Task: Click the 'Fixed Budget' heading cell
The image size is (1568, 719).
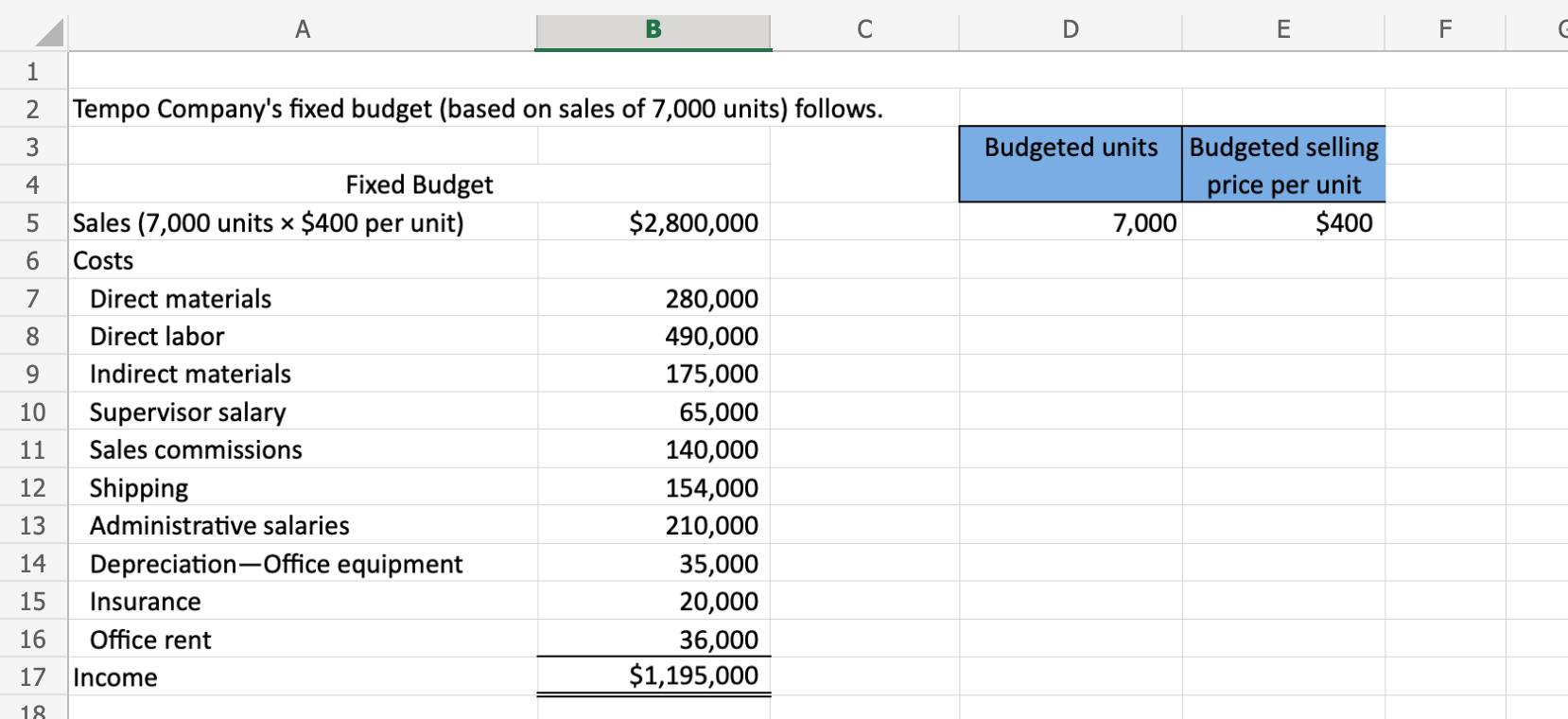Action: (x=419, y=184)
